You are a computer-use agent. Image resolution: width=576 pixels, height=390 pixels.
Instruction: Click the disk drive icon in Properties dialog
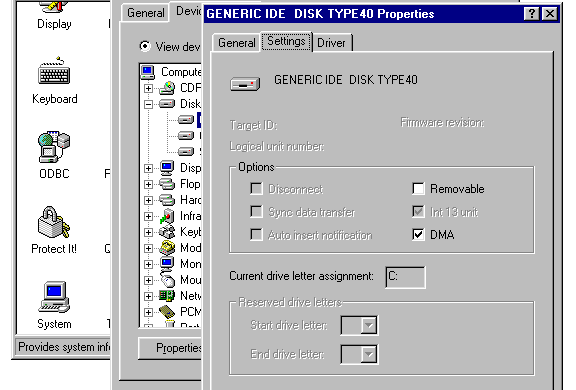(x=245, y=84)
